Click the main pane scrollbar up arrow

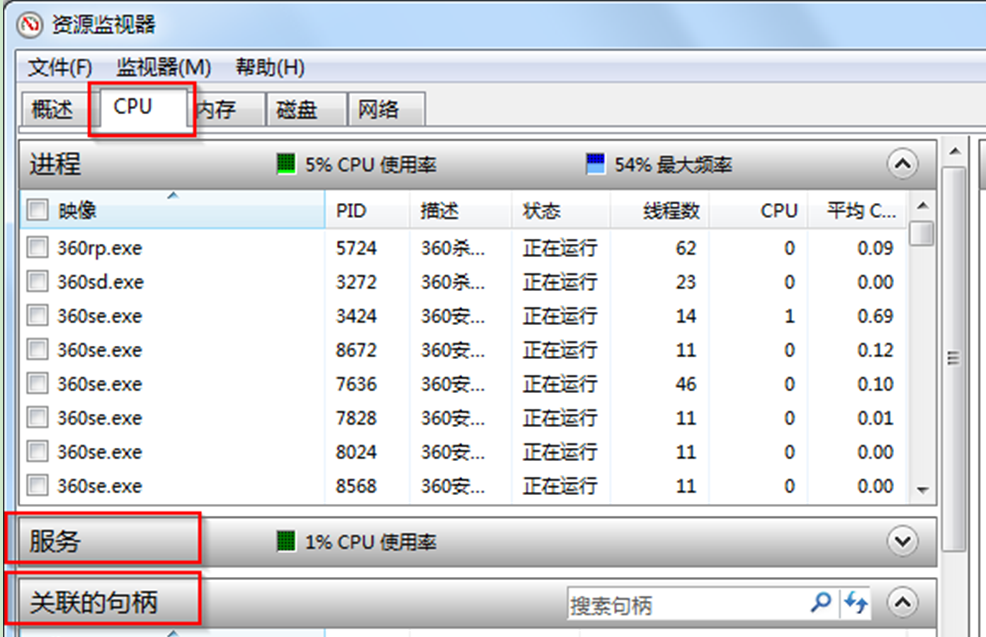point(955,151)
